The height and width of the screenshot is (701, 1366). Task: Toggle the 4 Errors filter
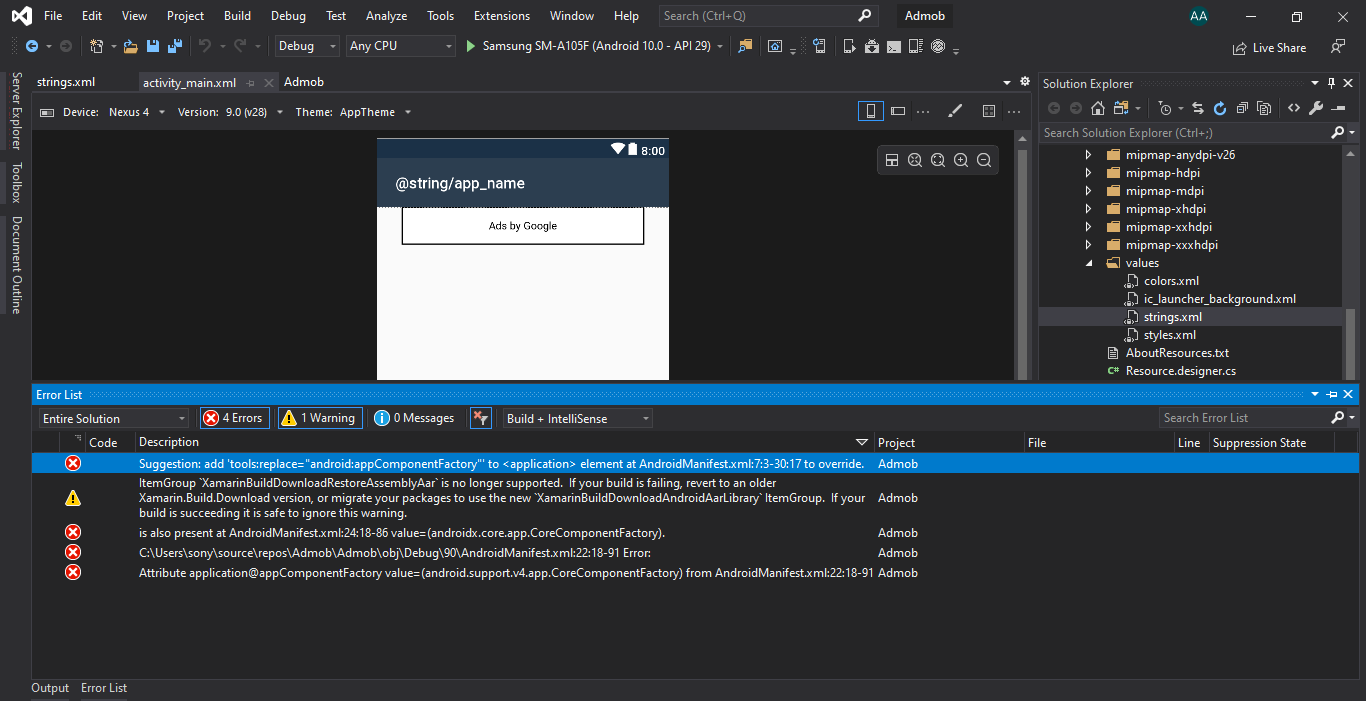234,418
